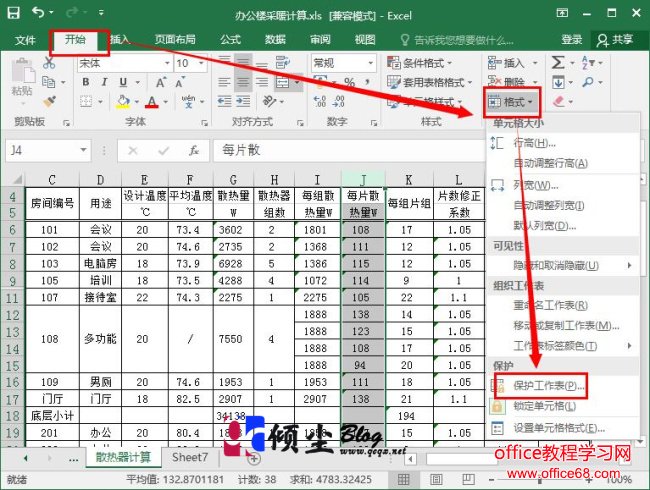Click the align right icon
The width and height of the screenshot is (650, 490).
262,82
